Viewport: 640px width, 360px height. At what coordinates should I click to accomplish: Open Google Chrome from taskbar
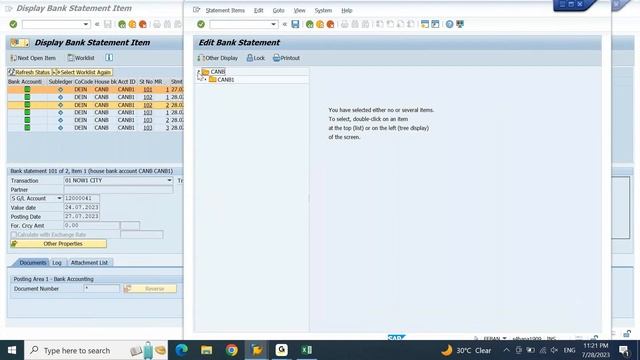(231, 350)
